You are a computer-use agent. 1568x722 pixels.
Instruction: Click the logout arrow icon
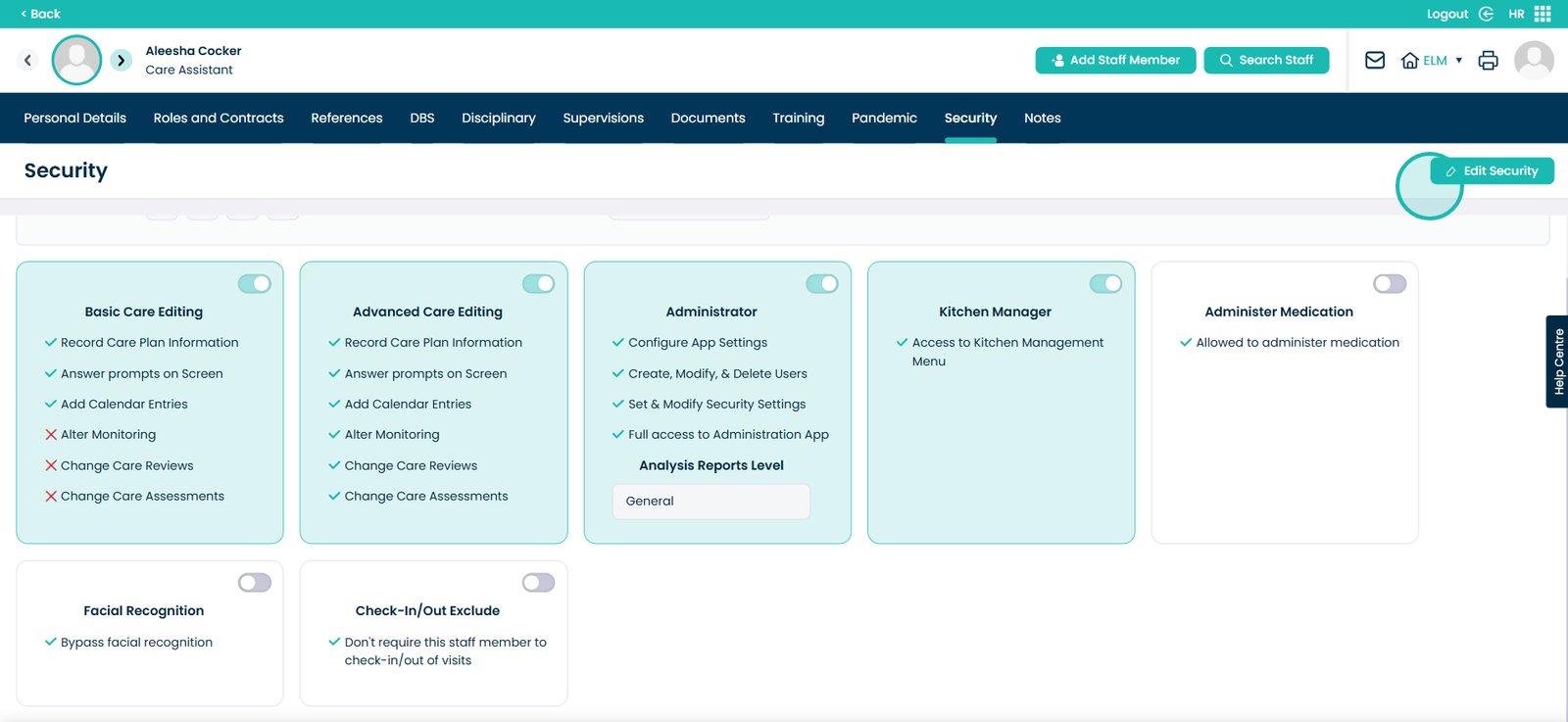point(1486,14)
